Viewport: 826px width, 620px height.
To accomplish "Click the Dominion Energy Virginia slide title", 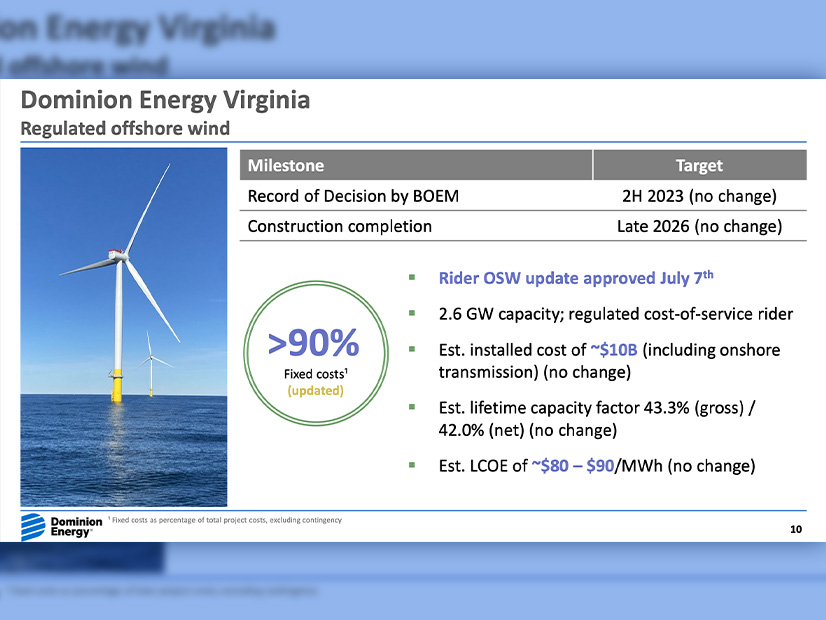I will tap(166, 101).
